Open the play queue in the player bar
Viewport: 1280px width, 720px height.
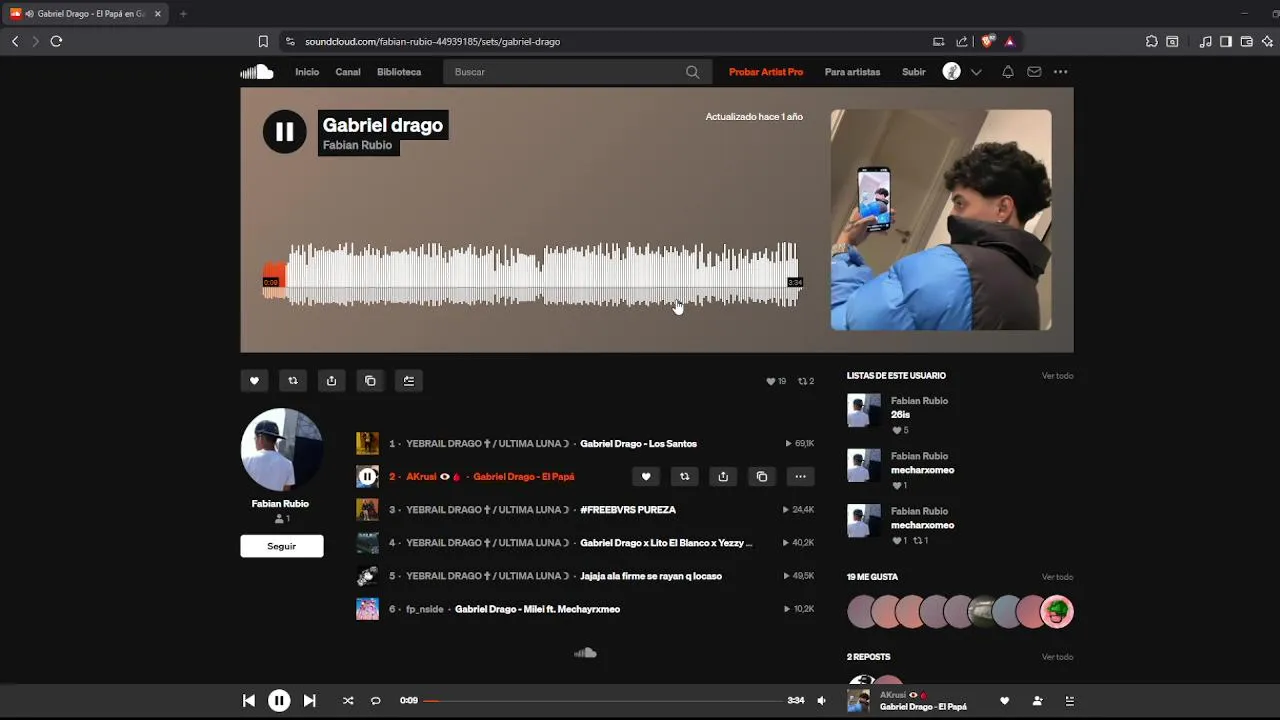coord(1069,701)
